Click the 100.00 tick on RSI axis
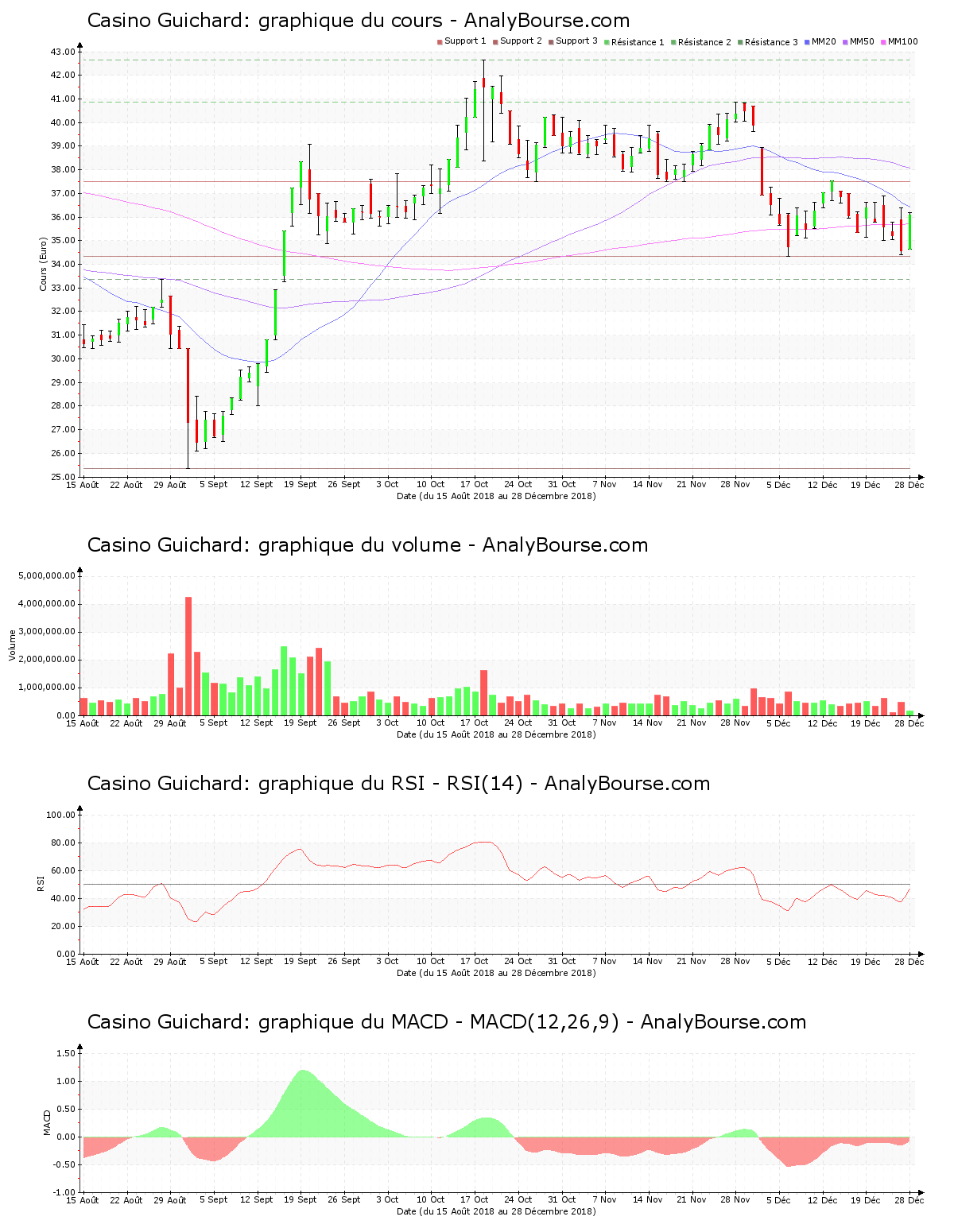Image resolution: width=954 pixels, height=1232 pixels. coord(60,815)
